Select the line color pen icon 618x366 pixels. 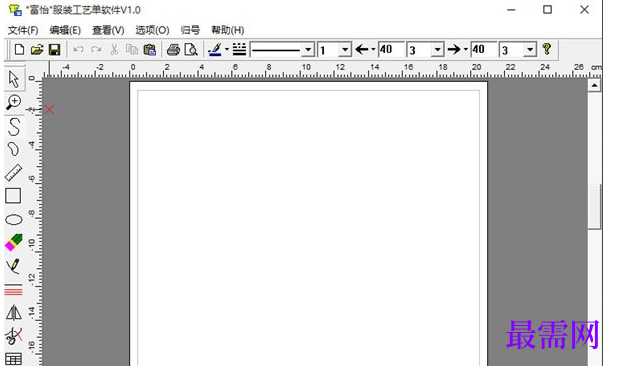coord(215,50)
